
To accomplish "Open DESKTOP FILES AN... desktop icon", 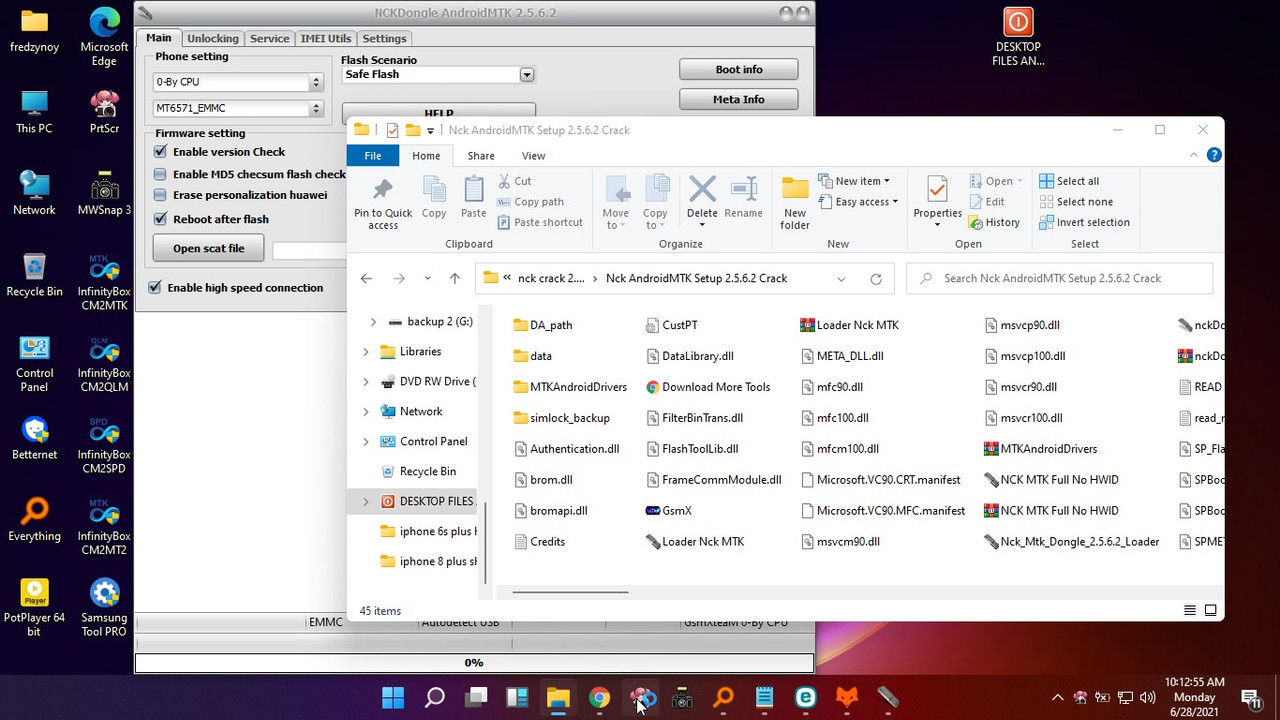I will (1018, 37).
